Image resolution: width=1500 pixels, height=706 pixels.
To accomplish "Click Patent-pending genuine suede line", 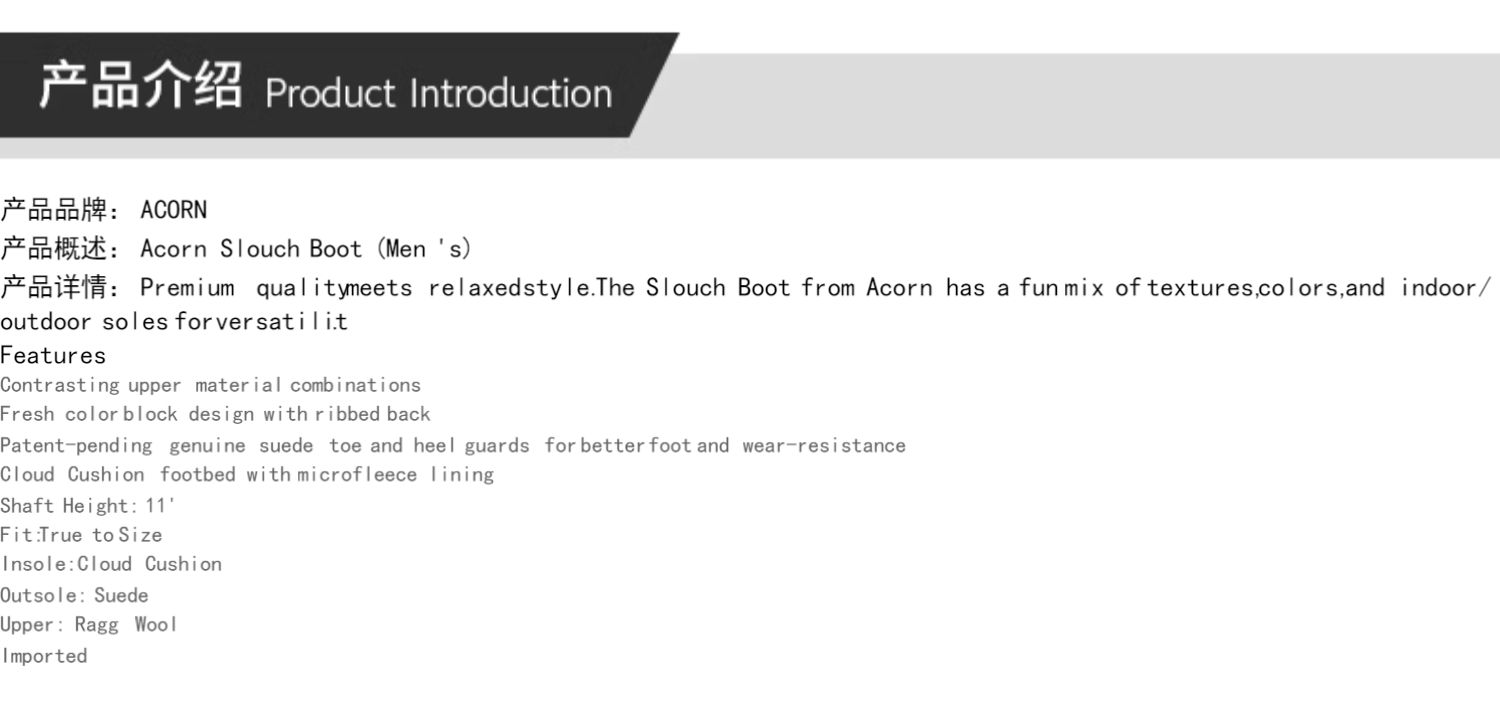I will point(452,445).
